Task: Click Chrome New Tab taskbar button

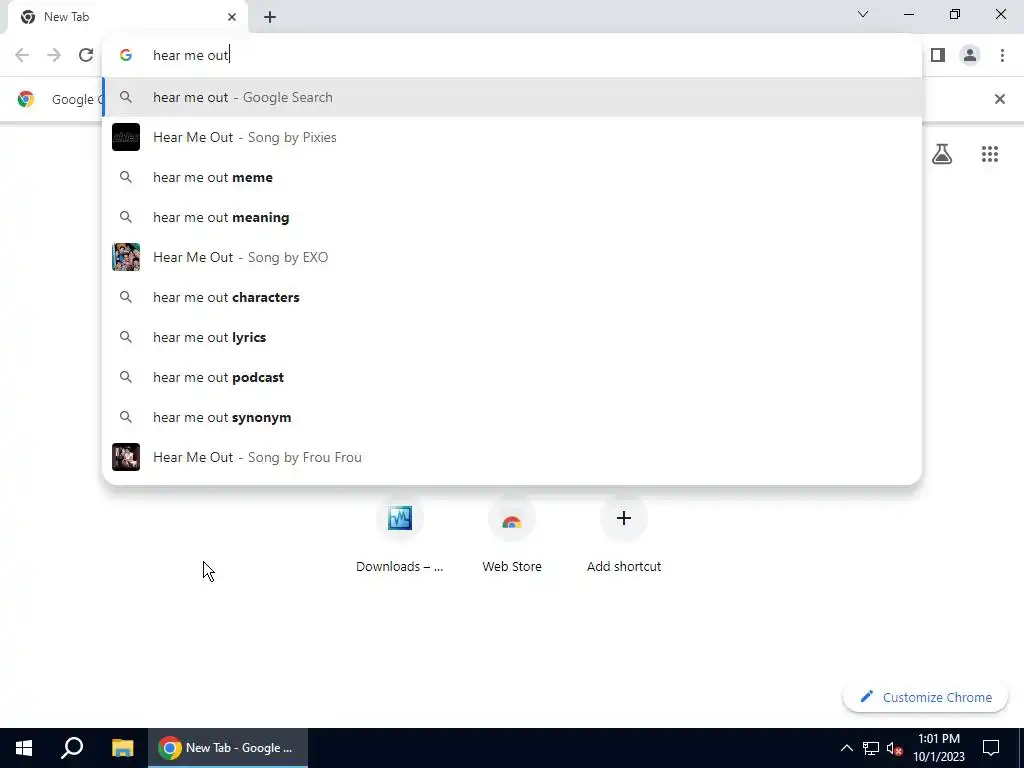Action: (x=228, y=748)
